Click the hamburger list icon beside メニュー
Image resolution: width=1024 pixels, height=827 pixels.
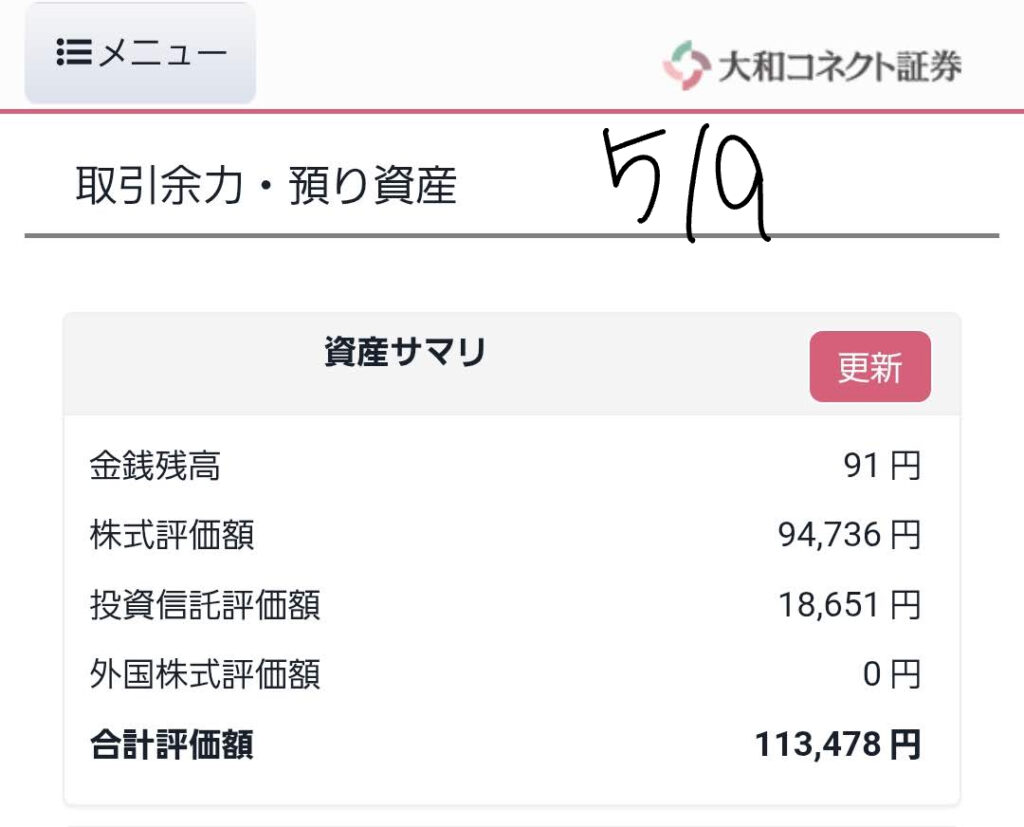(x=74, y=52)
